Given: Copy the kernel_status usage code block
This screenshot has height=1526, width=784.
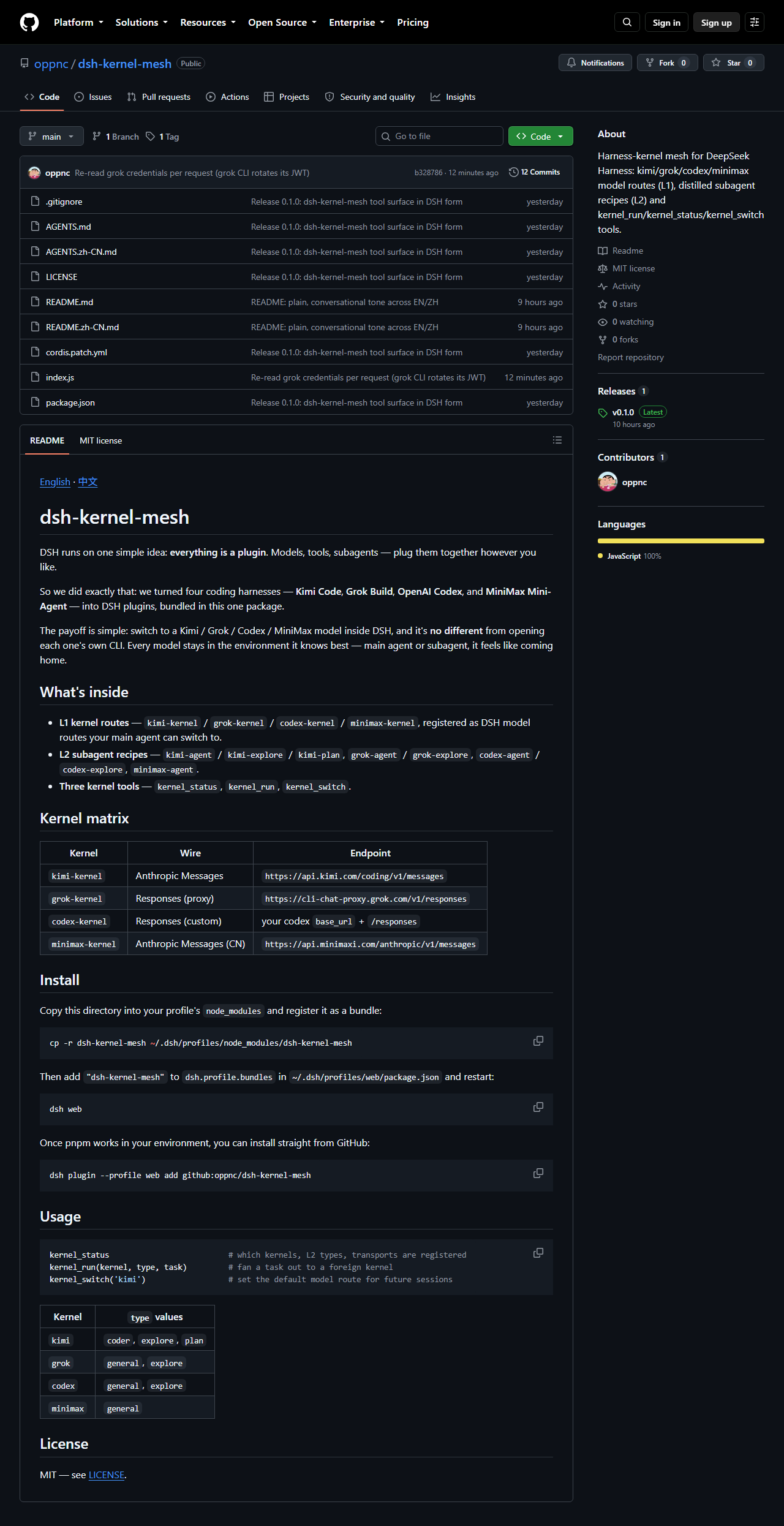Looking at the screenshot, I should (538, 1253).
